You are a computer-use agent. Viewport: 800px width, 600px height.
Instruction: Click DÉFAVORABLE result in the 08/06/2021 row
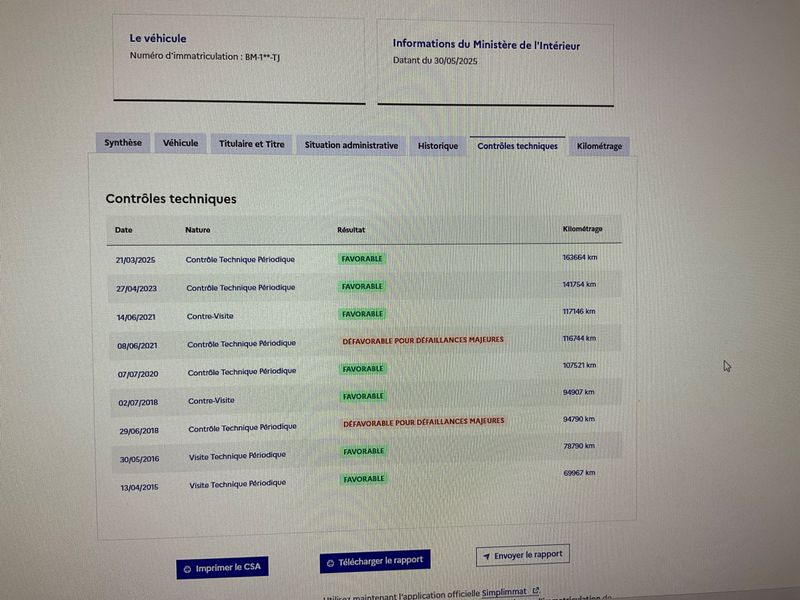pos(423,340)
